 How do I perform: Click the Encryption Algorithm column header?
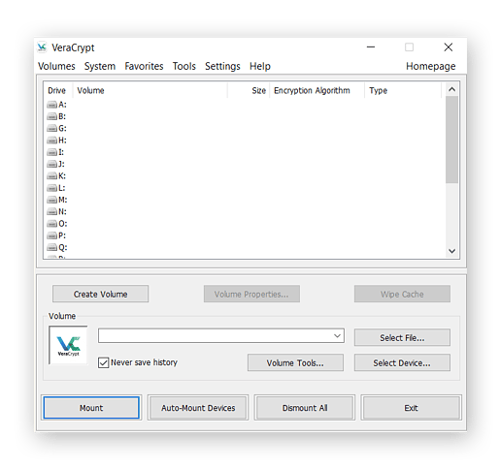coord(317,90)
